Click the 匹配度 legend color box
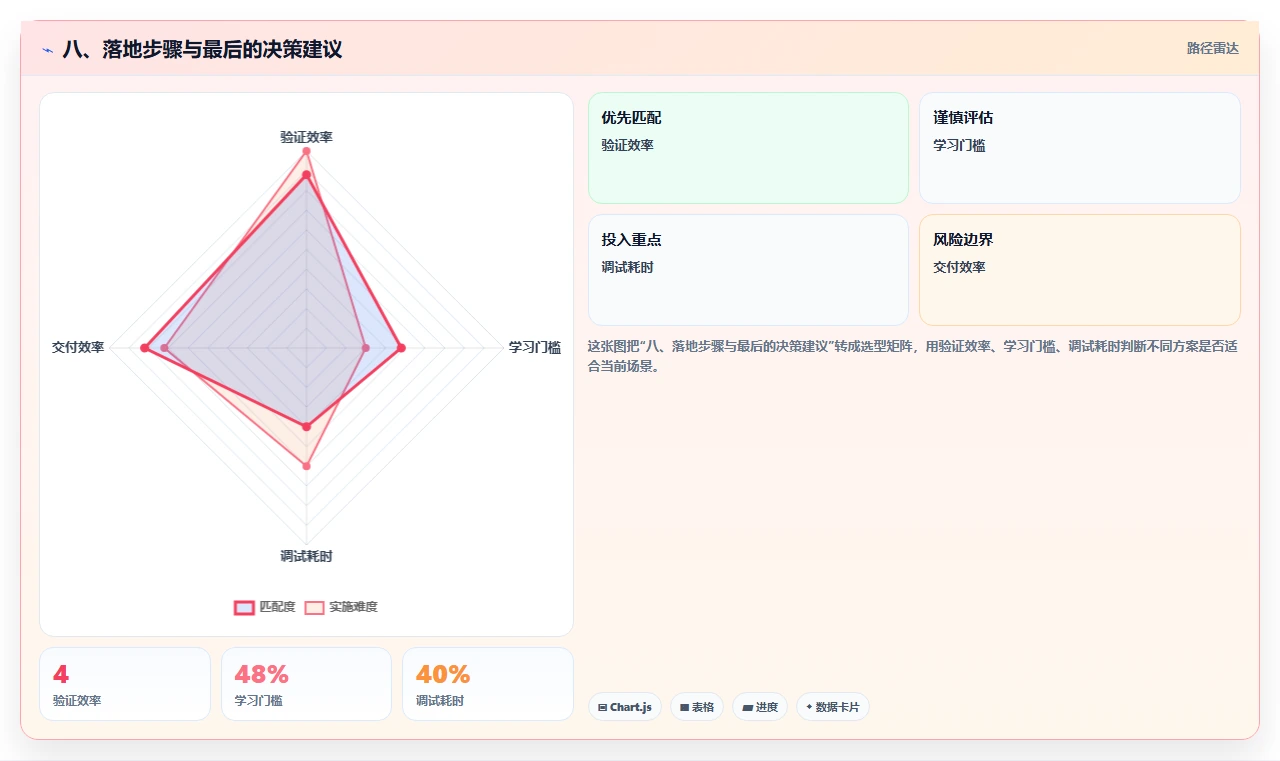 pyautogui.click(x=244, y=607)
